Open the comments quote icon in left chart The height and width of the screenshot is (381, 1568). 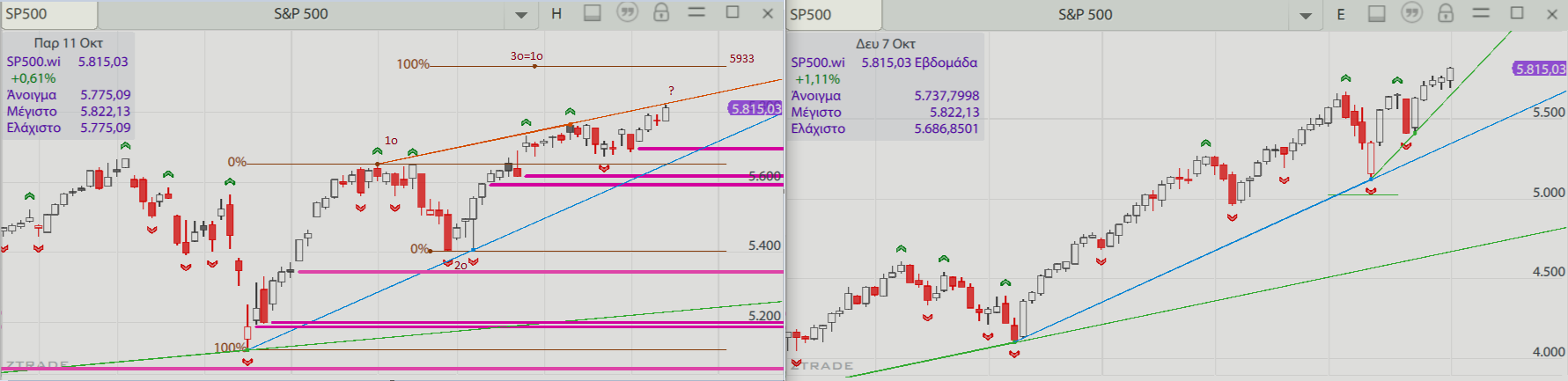[x=627, y=12]
